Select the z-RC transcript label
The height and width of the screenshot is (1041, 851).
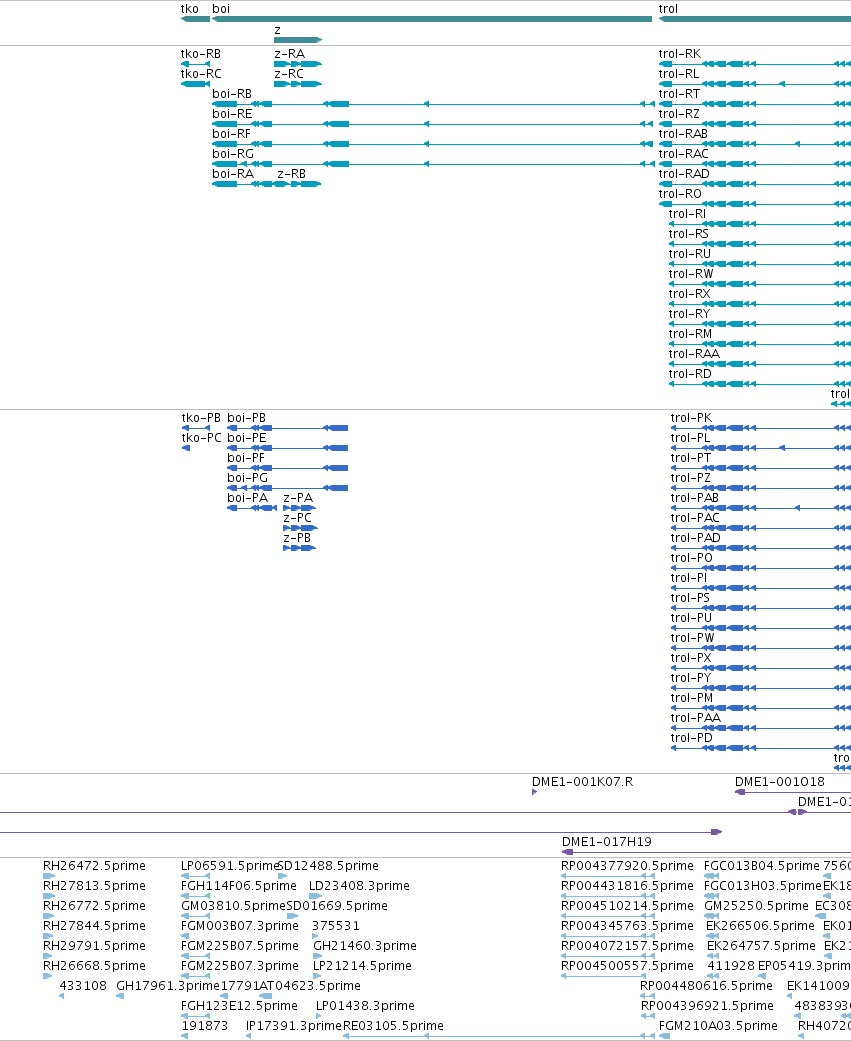pos(289,74)
